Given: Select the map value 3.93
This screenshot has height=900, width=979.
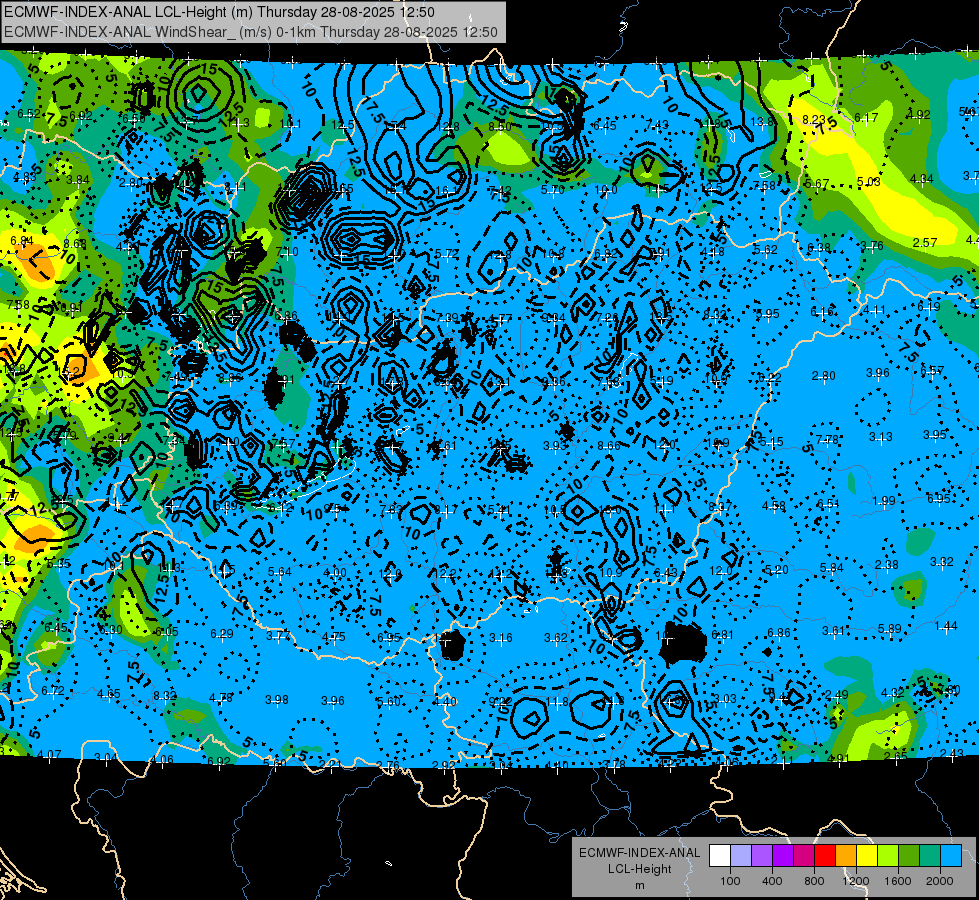Looking at the screenshot, I should click(x=554, y=446).
